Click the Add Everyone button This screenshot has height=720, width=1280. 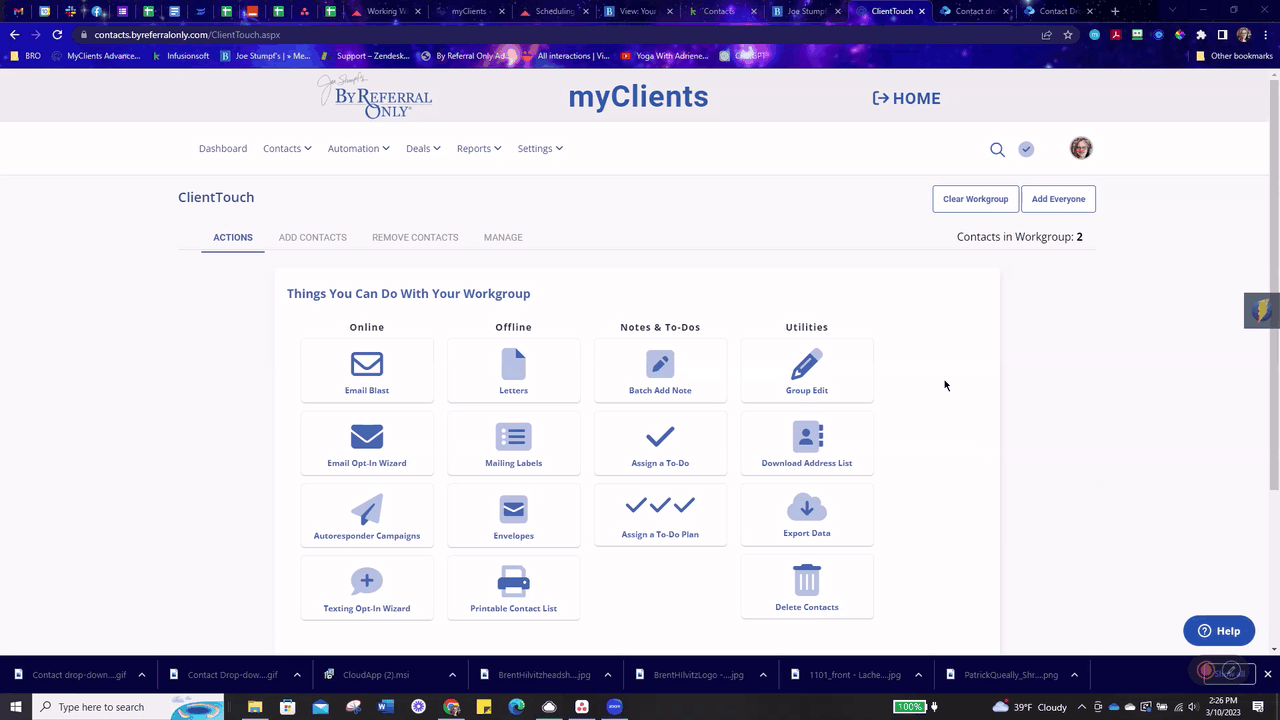(x=1058, y=199)
